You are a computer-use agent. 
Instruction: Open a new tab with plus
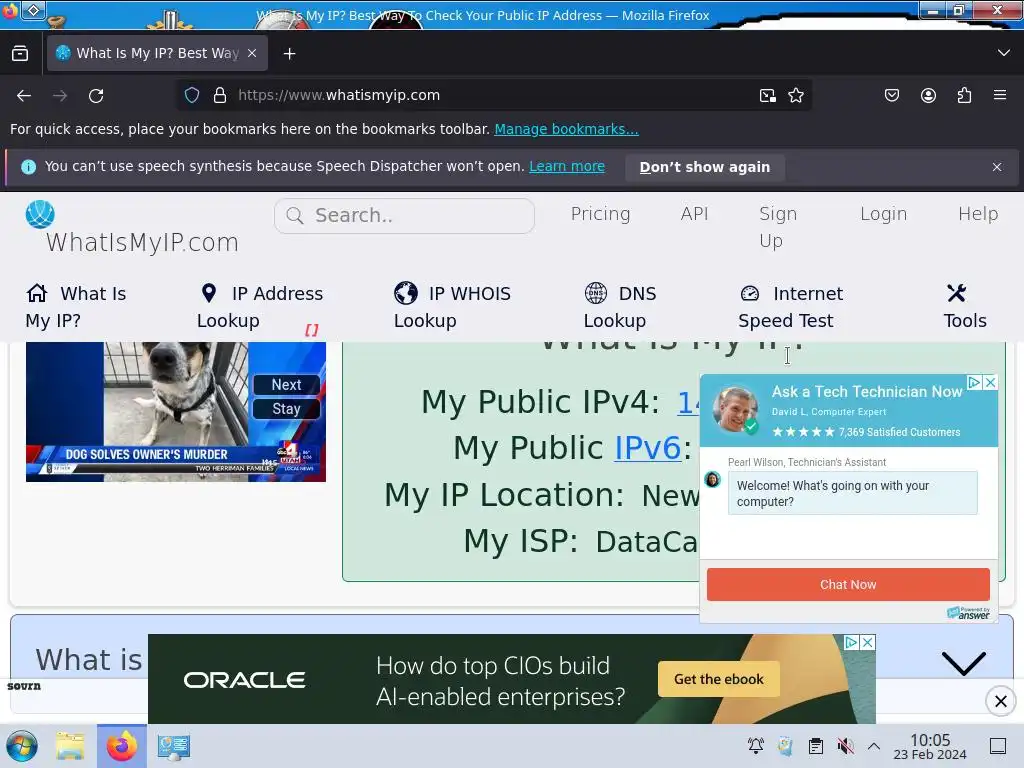(x=289, y=54)
